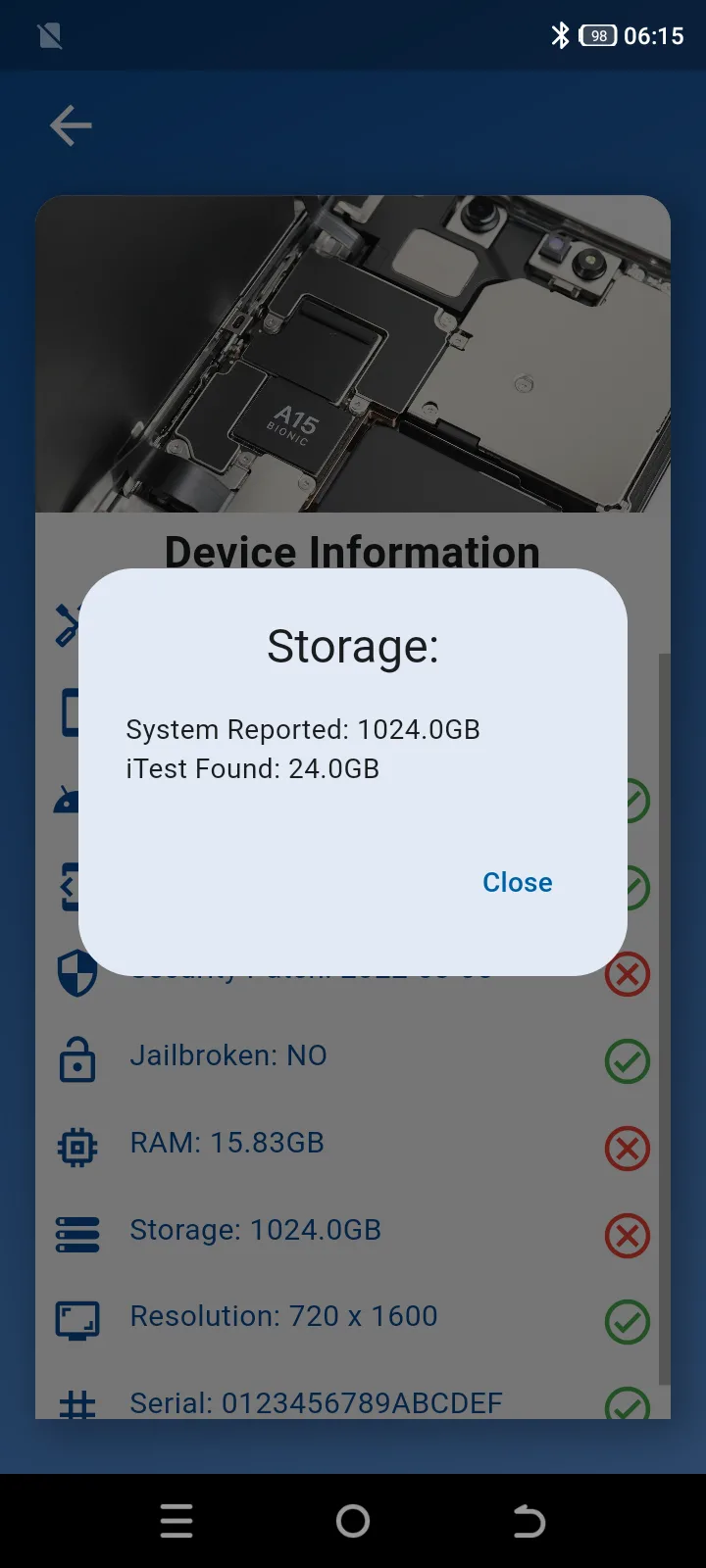Tap the Android home navigation button
The image size is (706, 1568).
[353, 1521]
